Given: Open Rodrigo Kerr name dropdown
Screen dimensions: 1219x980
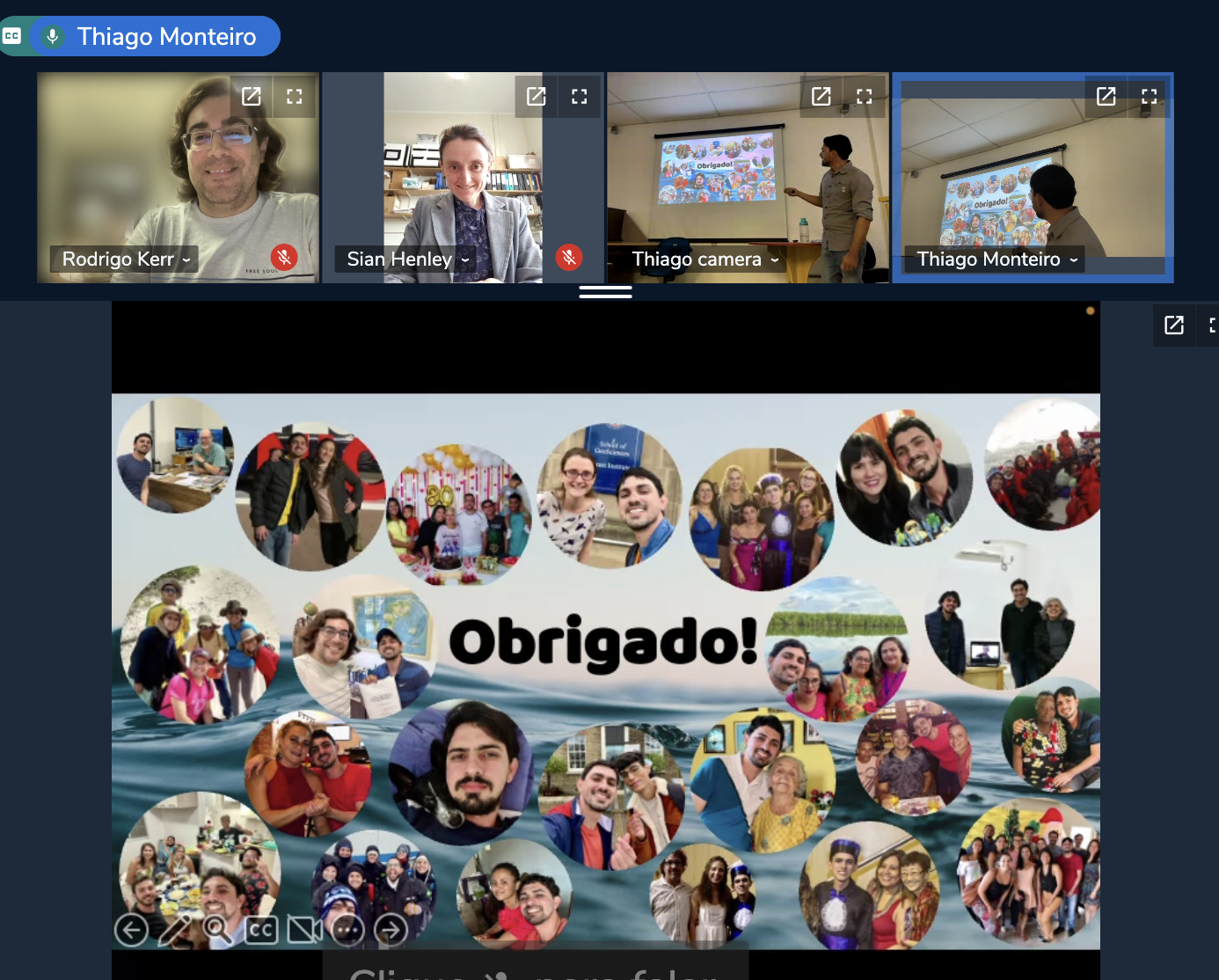Looking at the screenshot, I should [x=124, y=260].
